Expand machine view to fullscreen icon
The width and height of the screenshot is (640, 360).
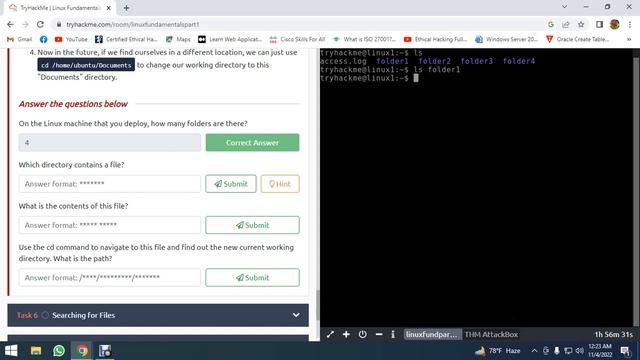(330, 334)
